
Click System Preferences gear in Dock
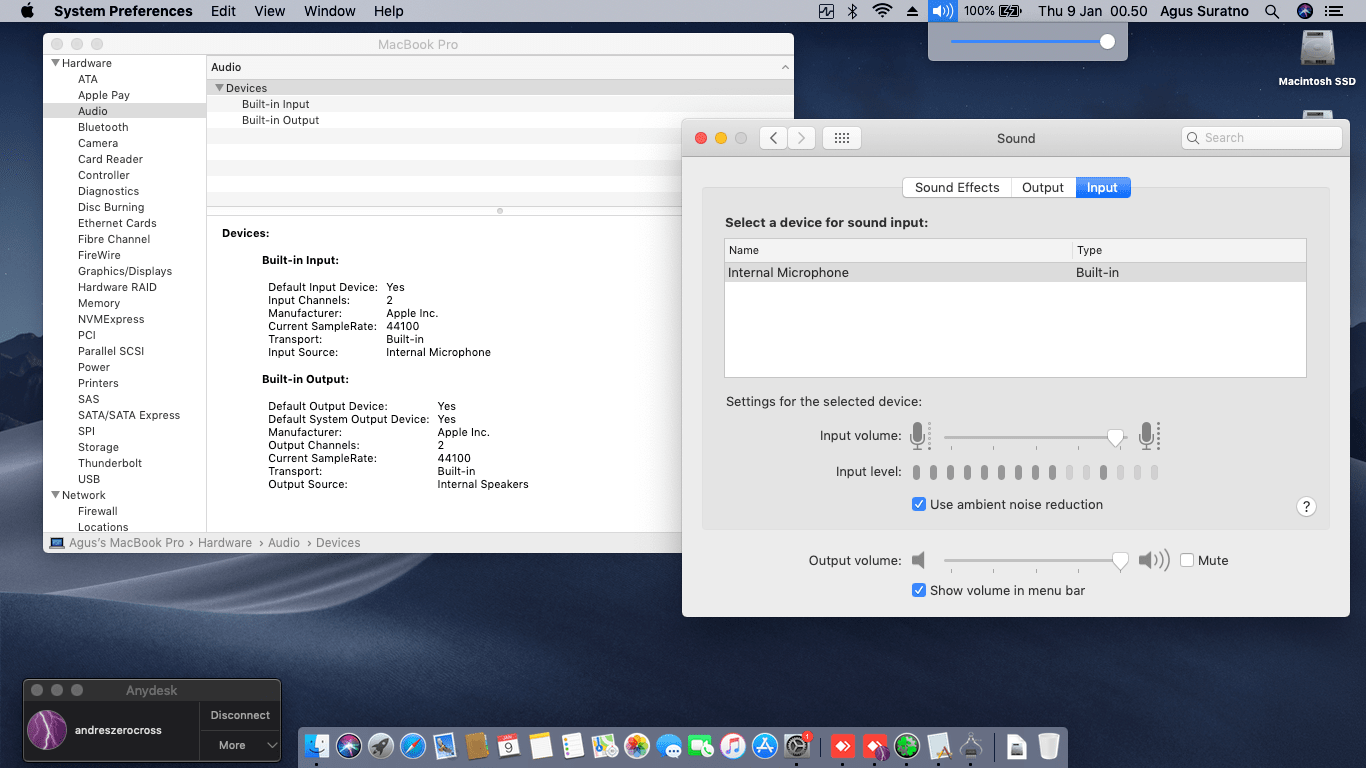[797, 746]
